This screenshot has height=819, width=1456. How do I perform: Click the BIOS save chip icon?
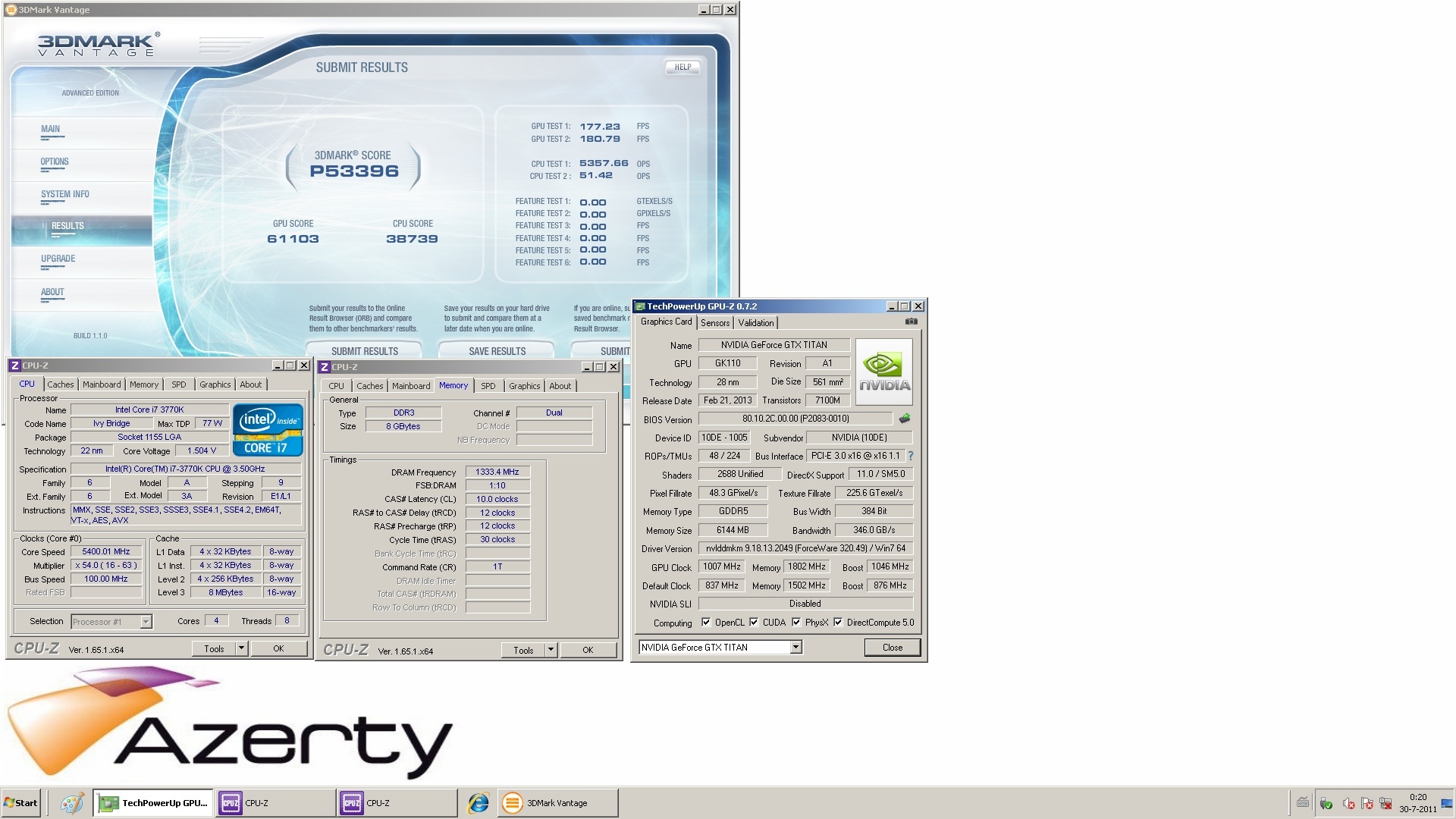point(904,419)
